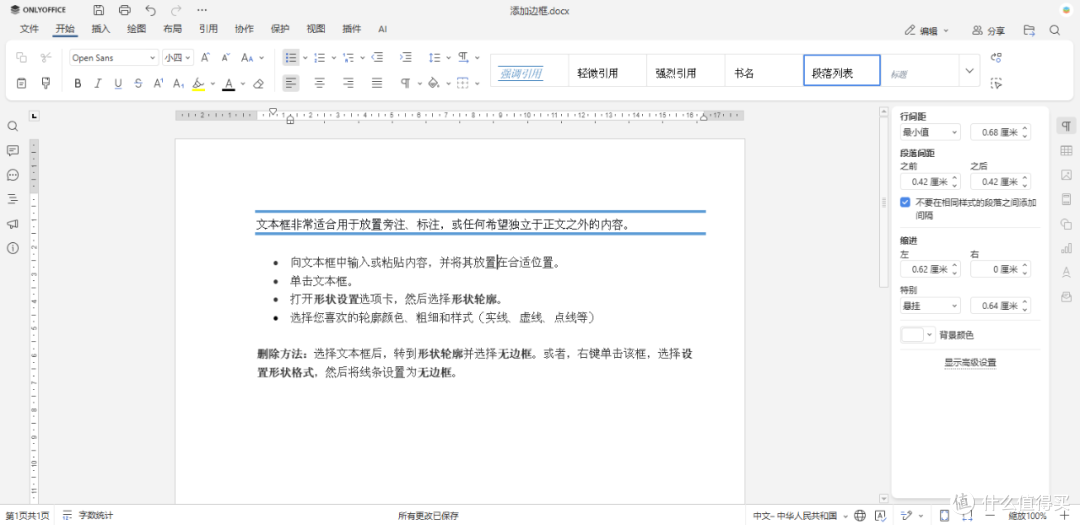Select the bulleted list icon
Viewport: 1080px width, 525px height.
[291, 58]
